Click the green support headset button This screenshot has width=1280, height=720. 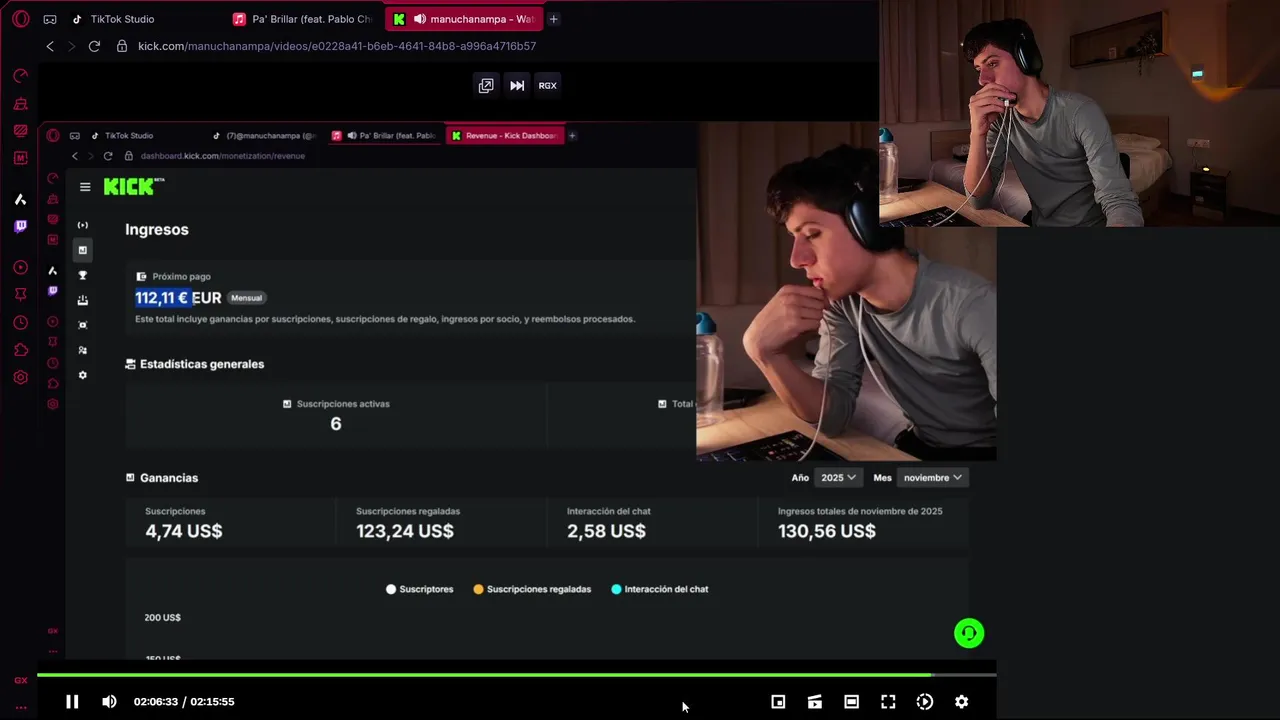(969, 633)
